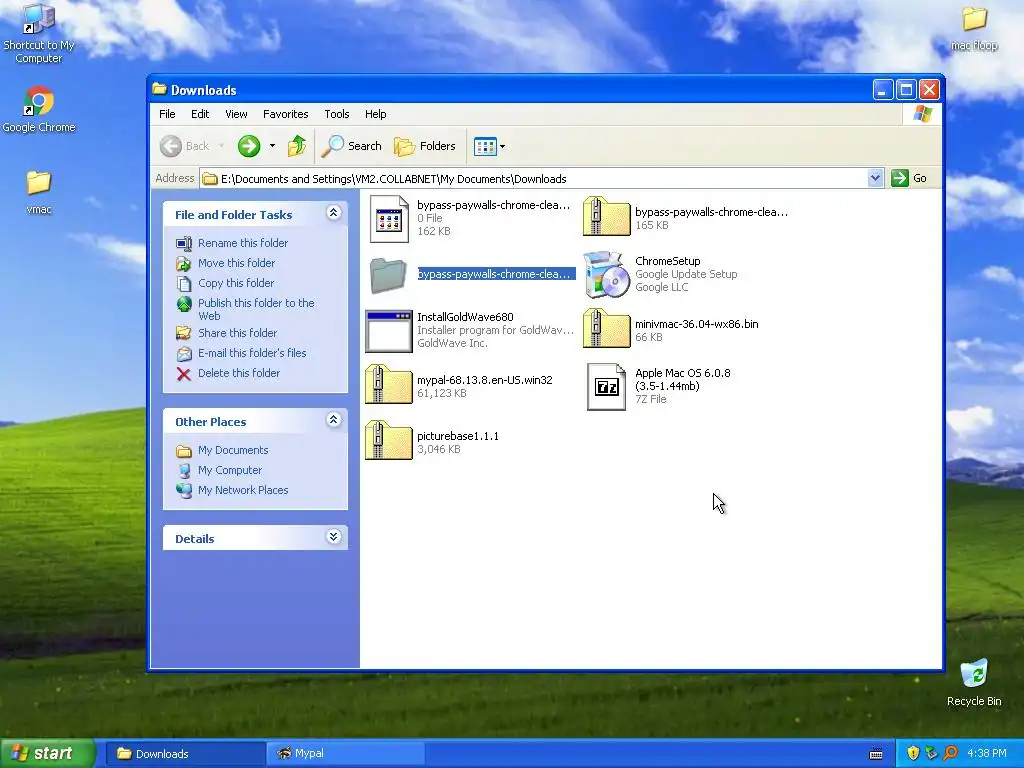Click Copy this folder
This screenshot has height=768, width=1024.
[236, 283]
